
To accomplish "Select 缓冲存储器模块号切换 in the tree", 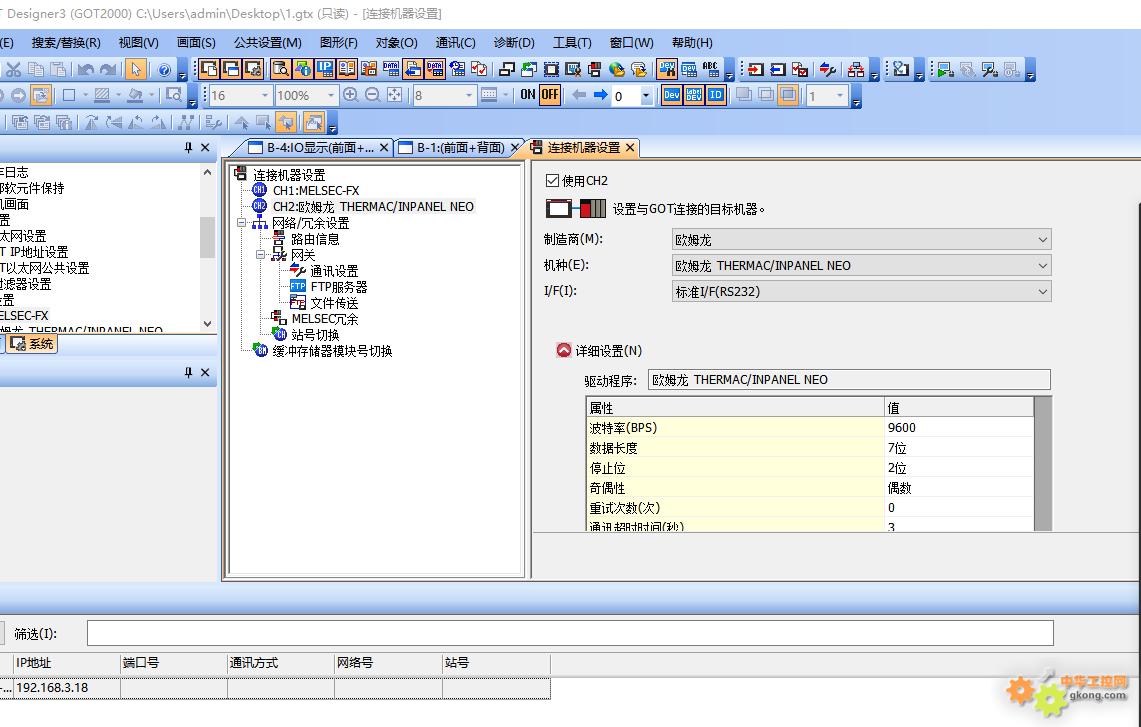I will (x=333, y=351).
